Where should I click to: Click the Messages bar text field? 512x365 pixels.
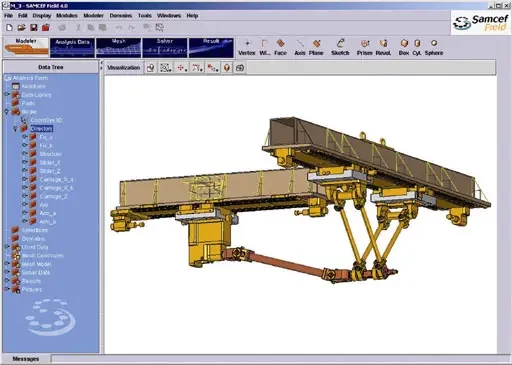tap(281, 359)
